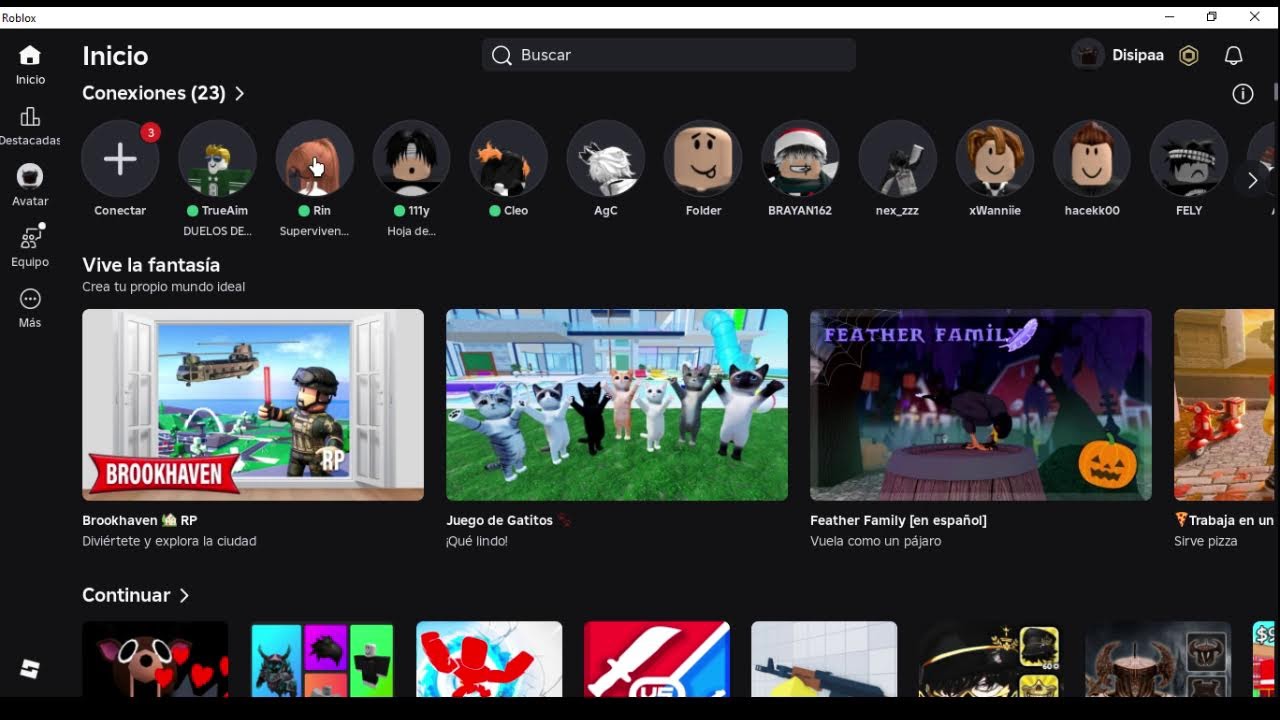Screen dimensions: 1280x720
Task: Open the pig face game in Continuar
Action: click(155, 659)
